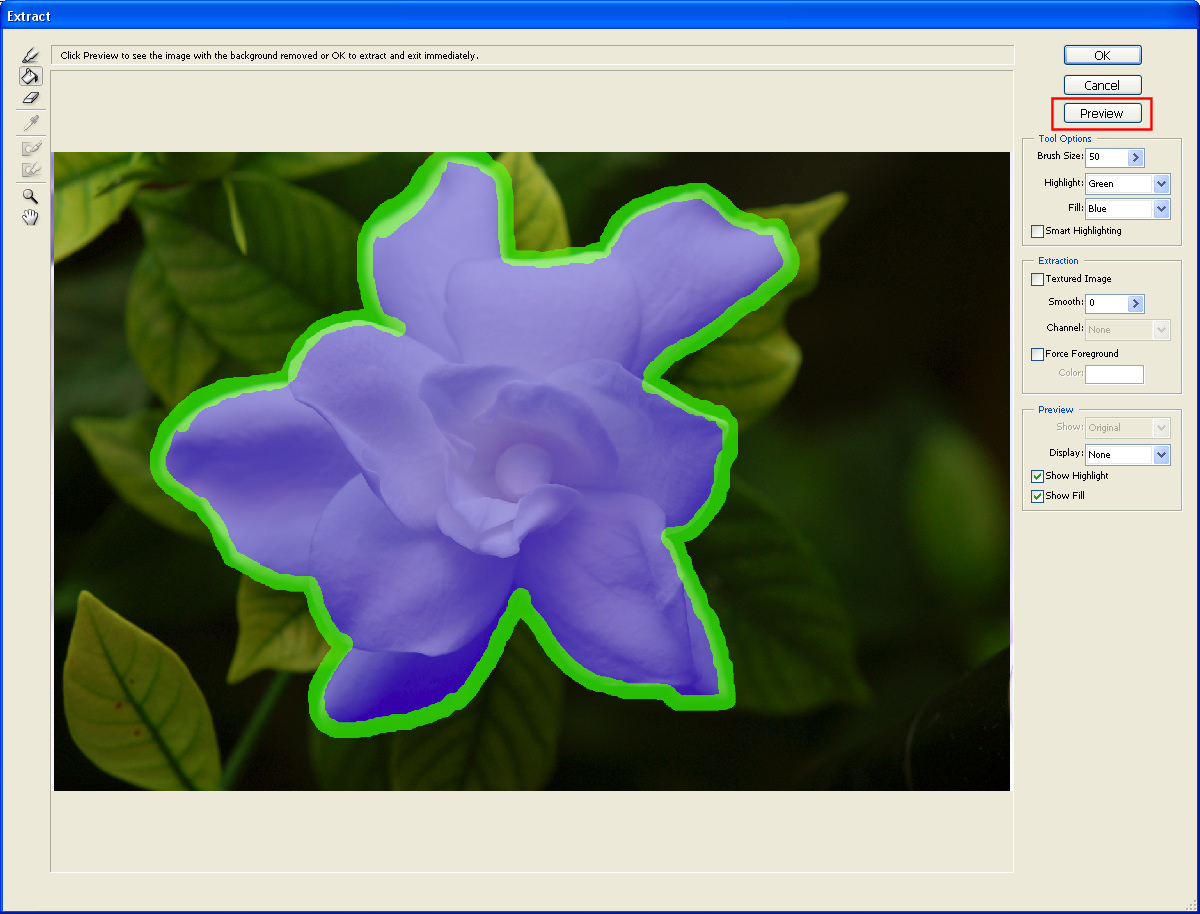Viewport: 1200px width, 914px height.
Task: Click the Force Foreground color swatch
Action: coord(1114,374)
